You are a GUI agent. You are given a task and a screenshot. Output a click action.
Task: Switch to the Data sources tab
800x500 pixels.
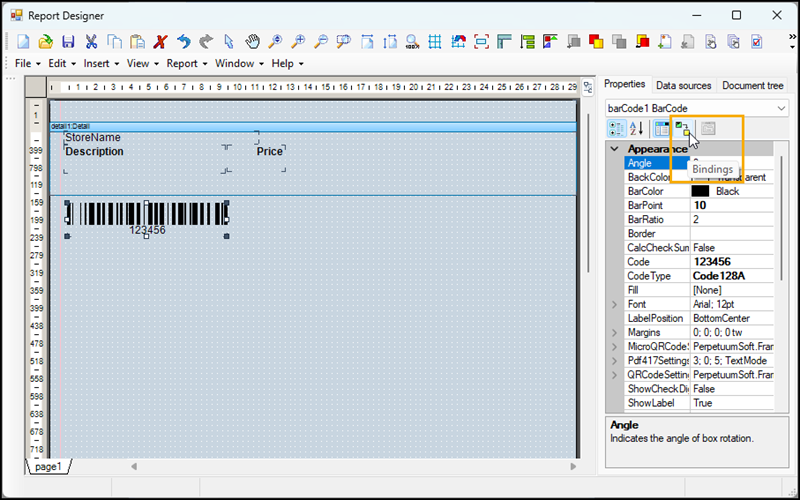tap(683, 85)
